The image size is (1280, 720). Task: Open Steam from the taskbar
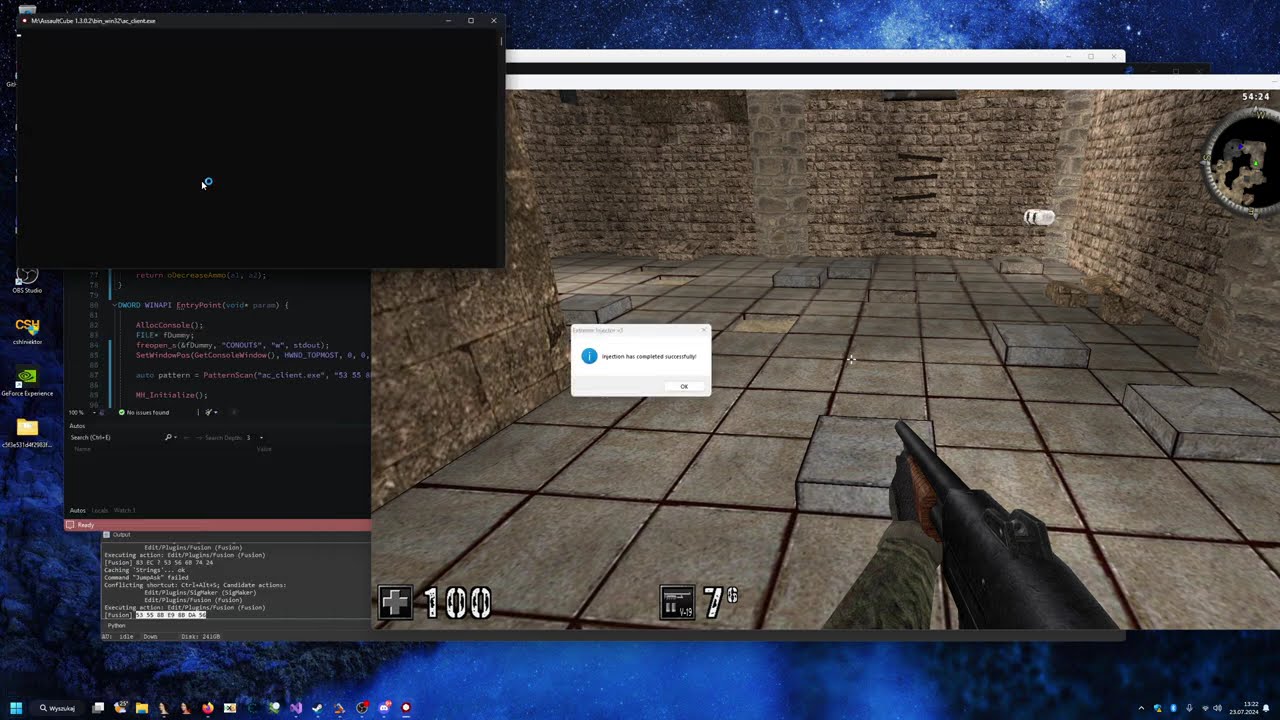318,708
